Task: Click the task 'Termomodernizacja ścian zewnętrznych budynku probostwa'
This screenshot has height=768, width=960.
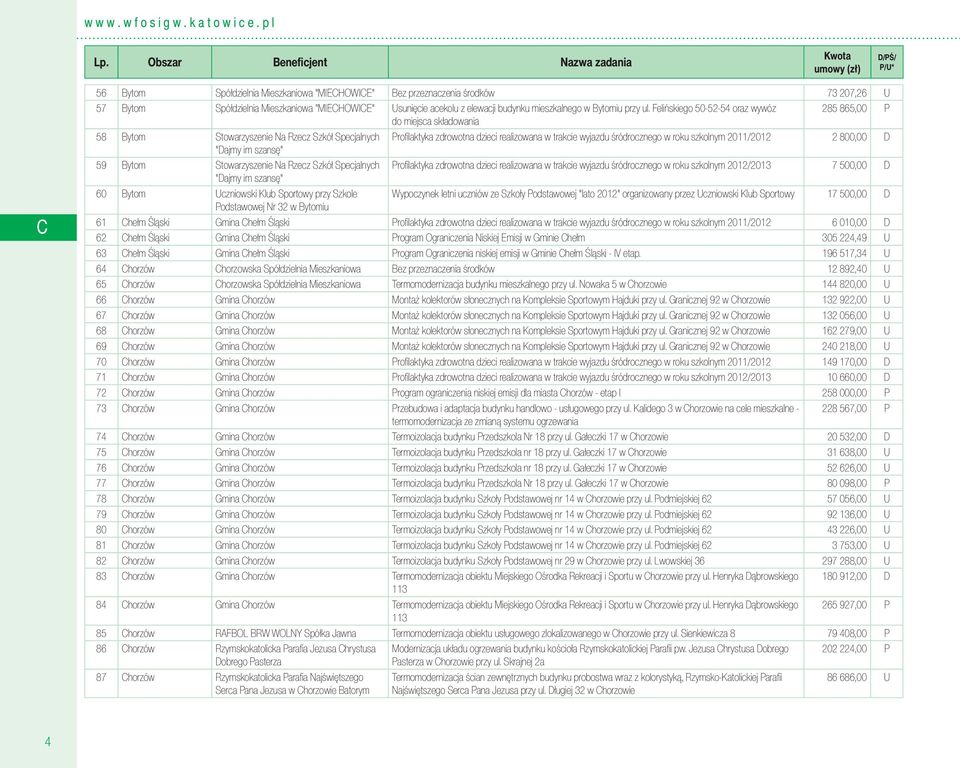Action: click(x=587, y=683)
